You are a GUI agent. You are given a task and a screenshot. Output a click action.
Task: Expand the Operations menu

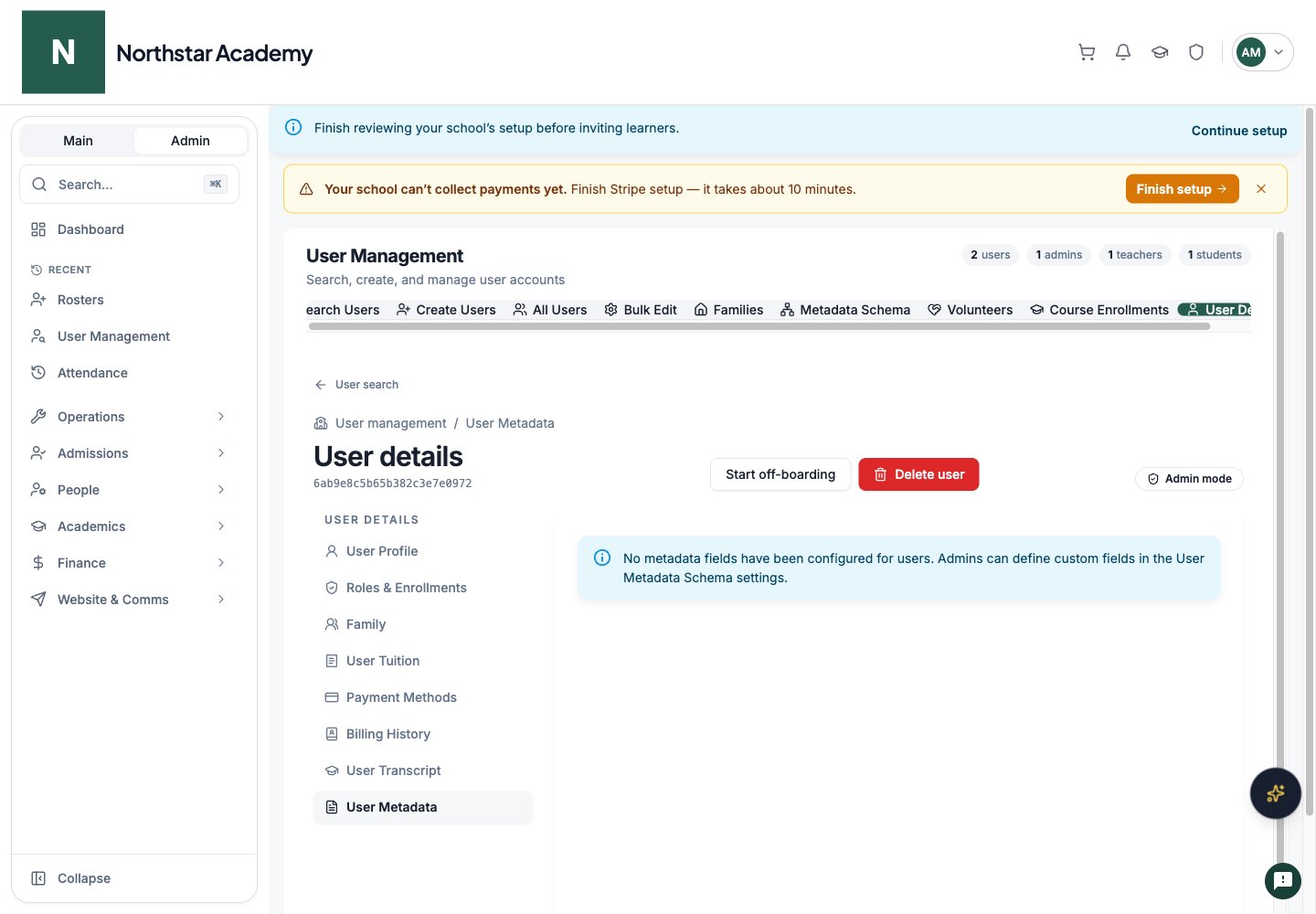(128, 417)
